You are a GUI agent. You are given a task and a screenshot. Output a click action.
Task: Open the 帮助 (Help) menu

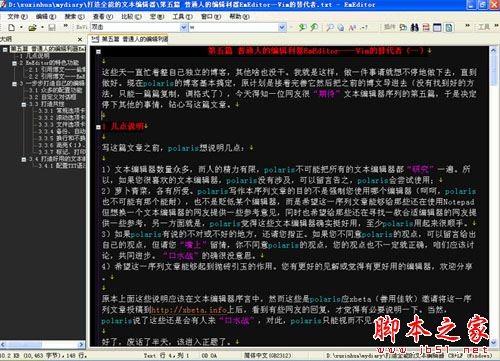(239, 16)
